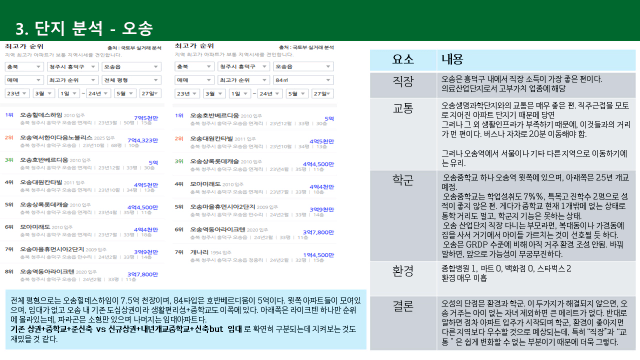This screenshot has height=360, width=640.
Task: Open the 3월 start month dropdown in 84㎡ panel
Action: point(214,93)
